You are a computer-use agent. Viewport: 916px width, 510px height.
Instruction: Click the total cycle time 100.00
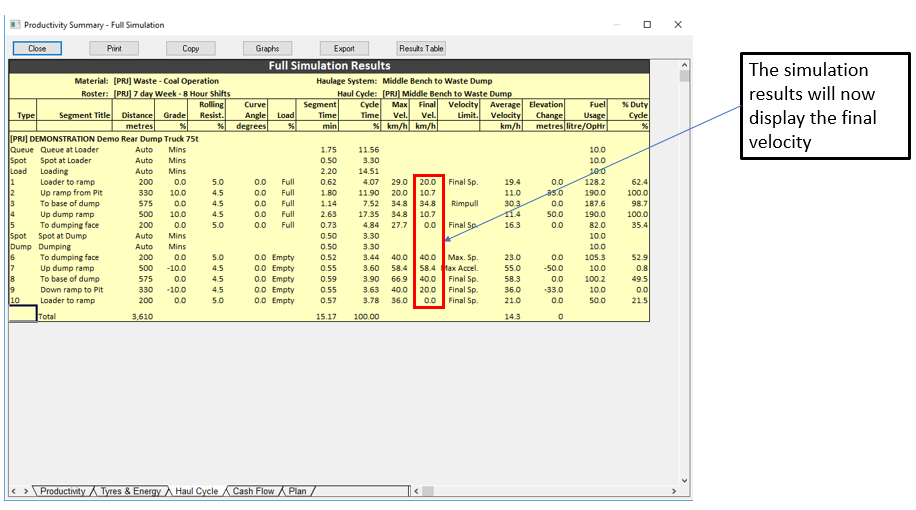click(x=367, y=317)
